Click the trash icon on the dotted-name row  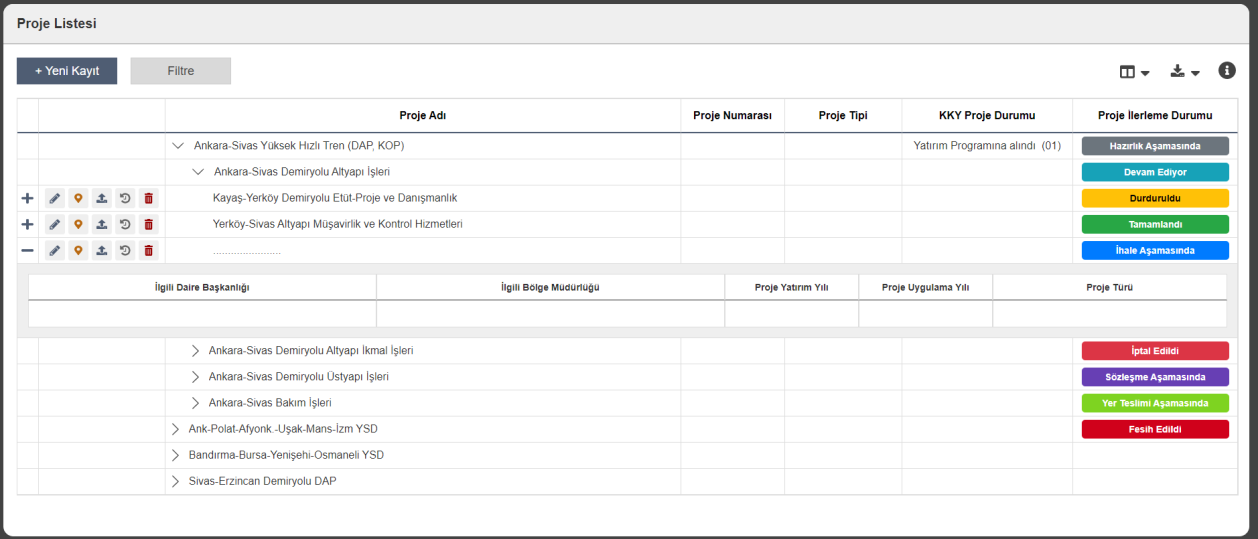click(148, 250)
